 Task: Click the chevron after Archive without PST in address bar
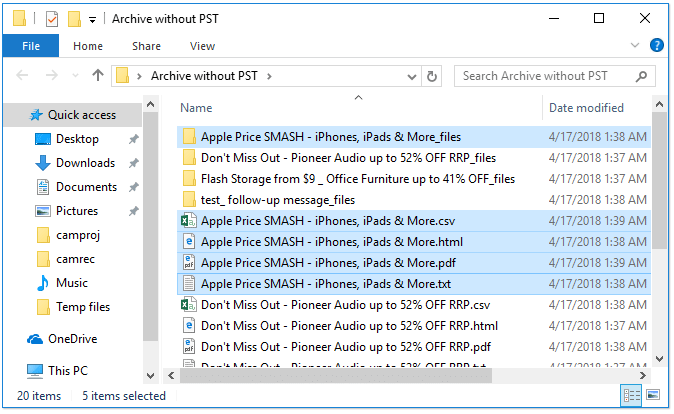(269, 77)
